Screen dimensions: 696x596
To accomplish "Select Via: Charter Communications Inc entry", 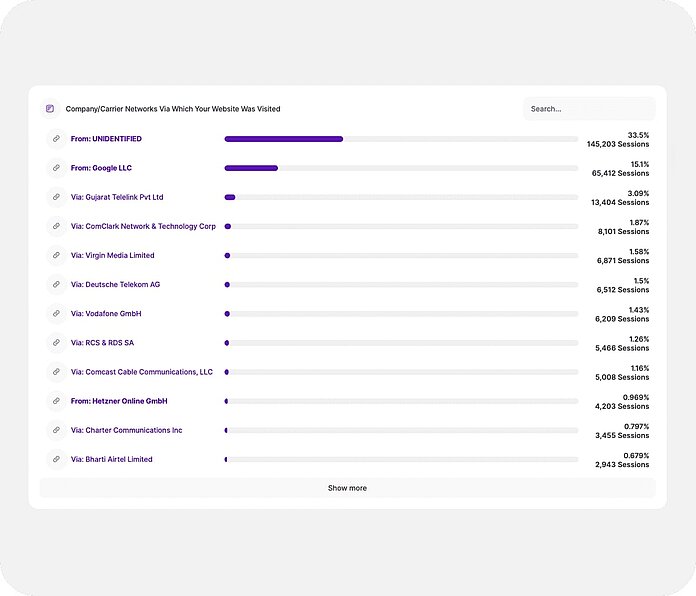I will click(126, 430).
